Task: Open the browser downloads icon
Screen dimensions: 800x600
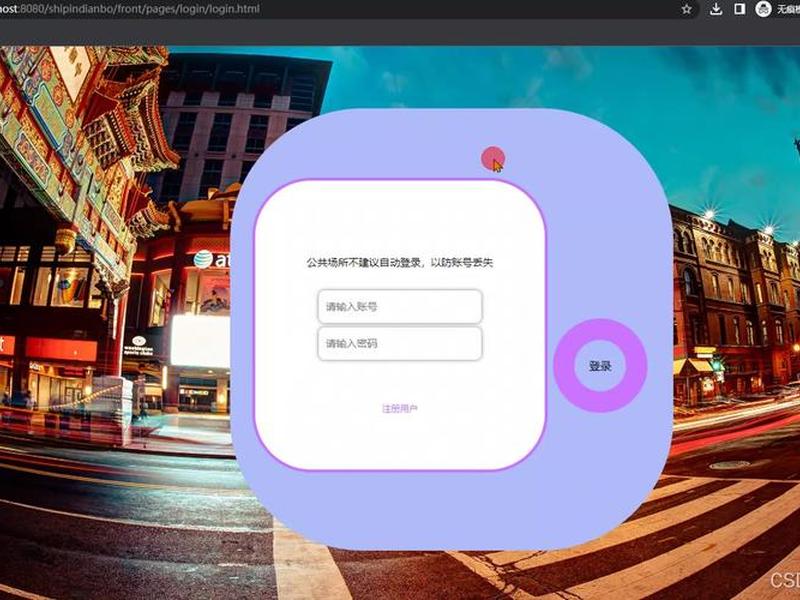Action: click(716, 9)
